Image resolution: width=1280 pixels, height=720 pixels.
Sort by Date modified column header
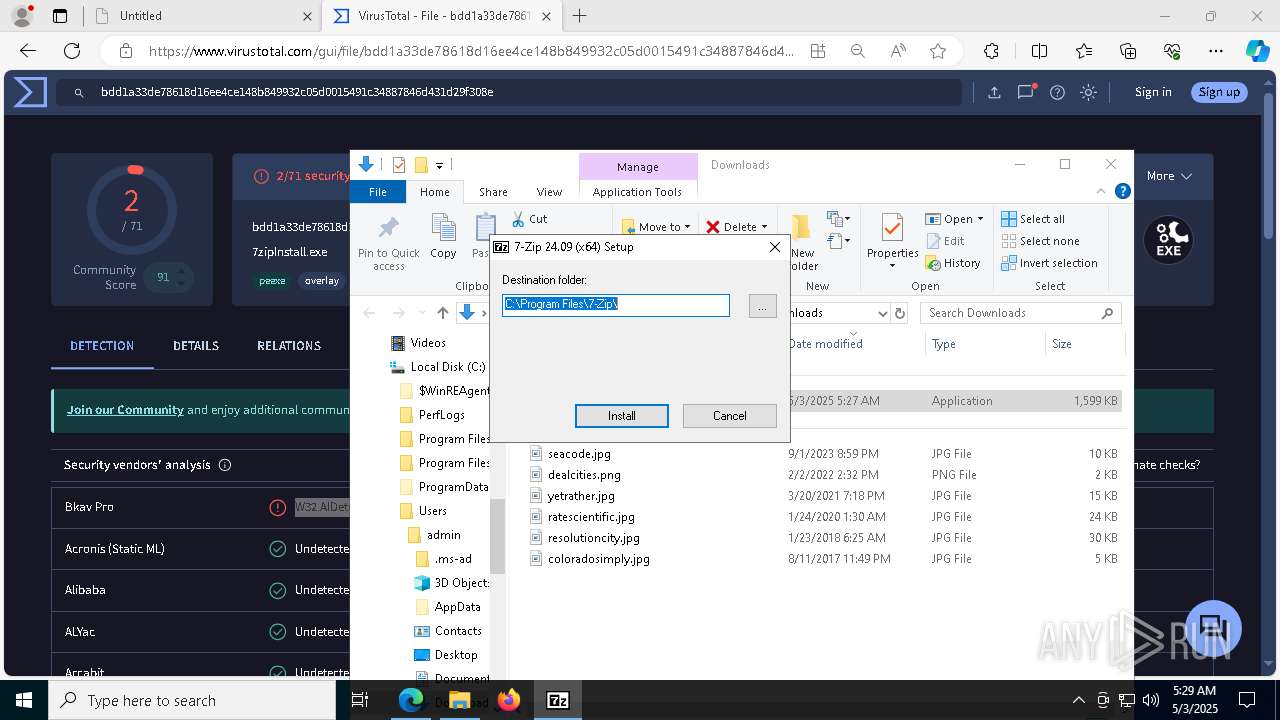tap(825, 344)
